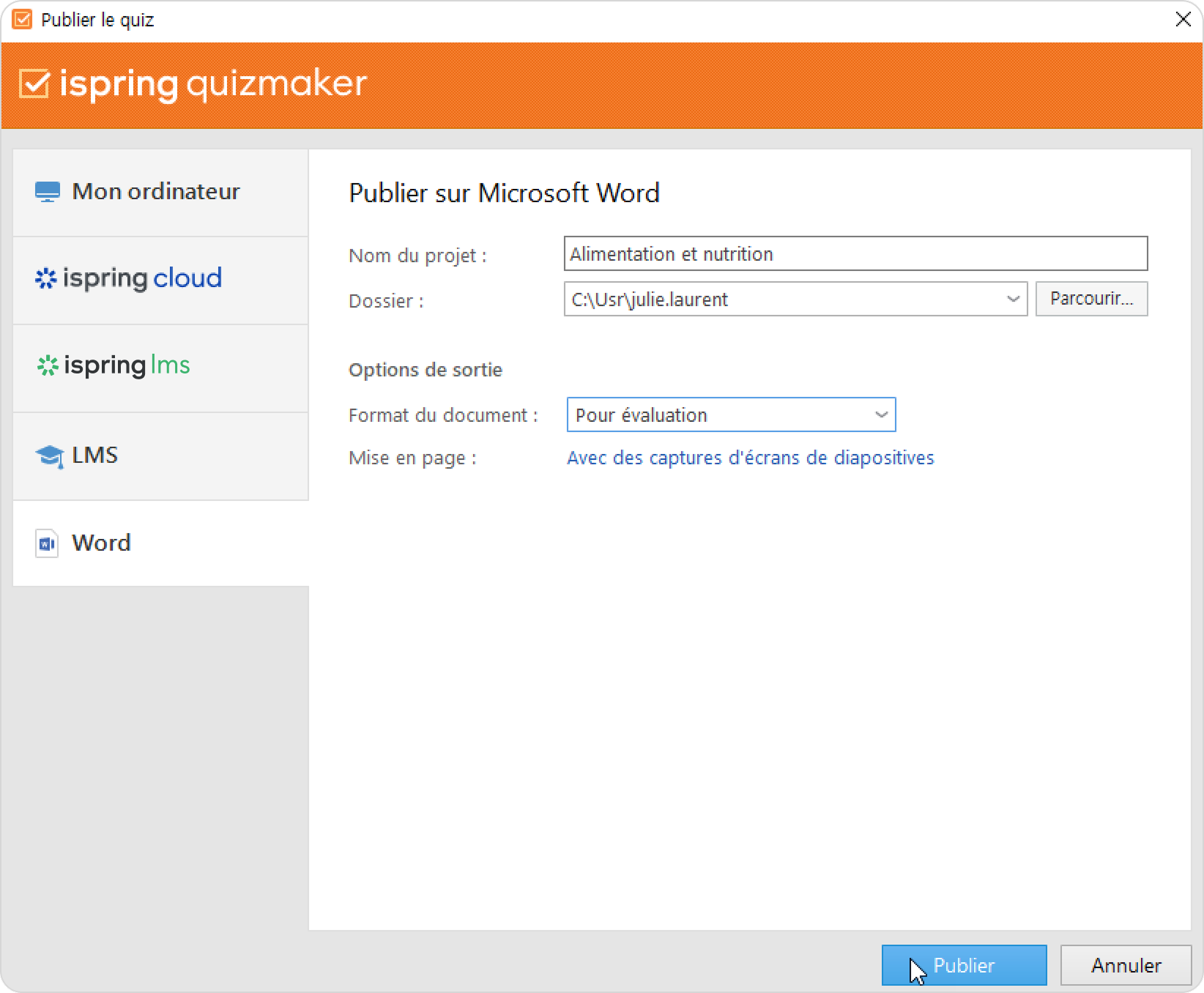Click the iSpring QuizMaker checkmark logo

[34, 83]
